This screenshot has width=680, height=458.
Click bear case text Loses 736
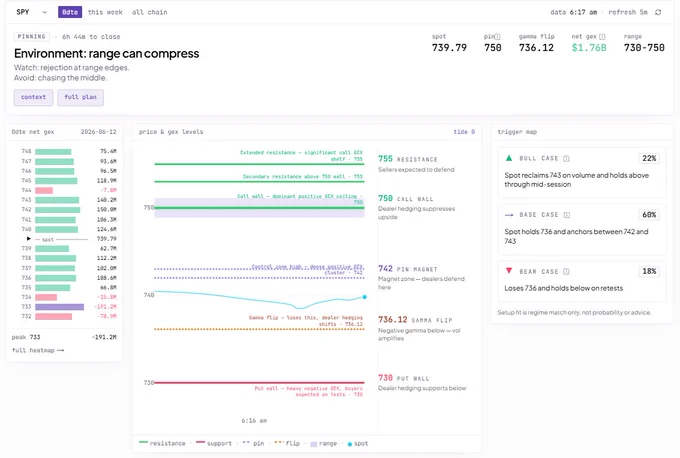[x=563, y=288]
